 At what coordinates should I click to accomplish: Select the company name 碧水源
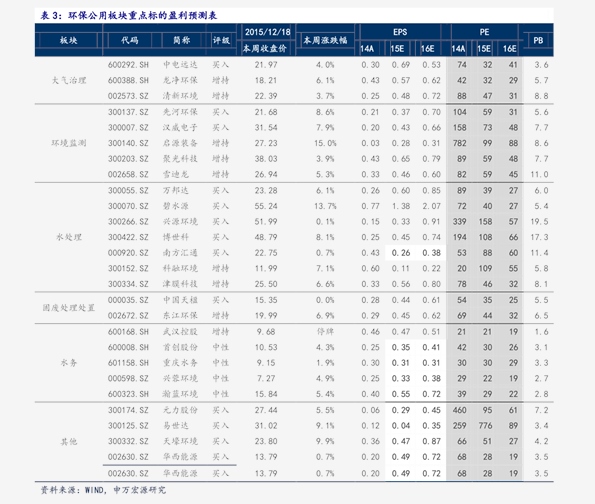click(x=176, y=206)
